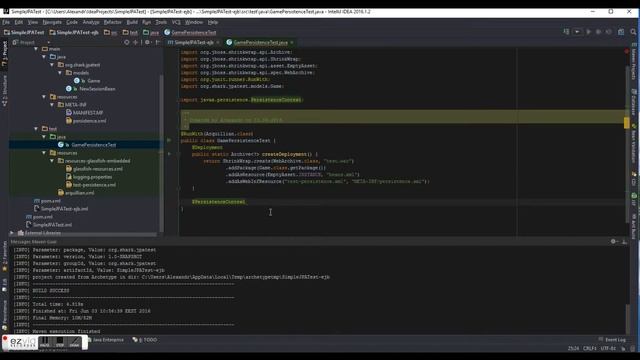Click the Collapse All icon in Project panel
The image size is (640, 360).
click(136, 42)
